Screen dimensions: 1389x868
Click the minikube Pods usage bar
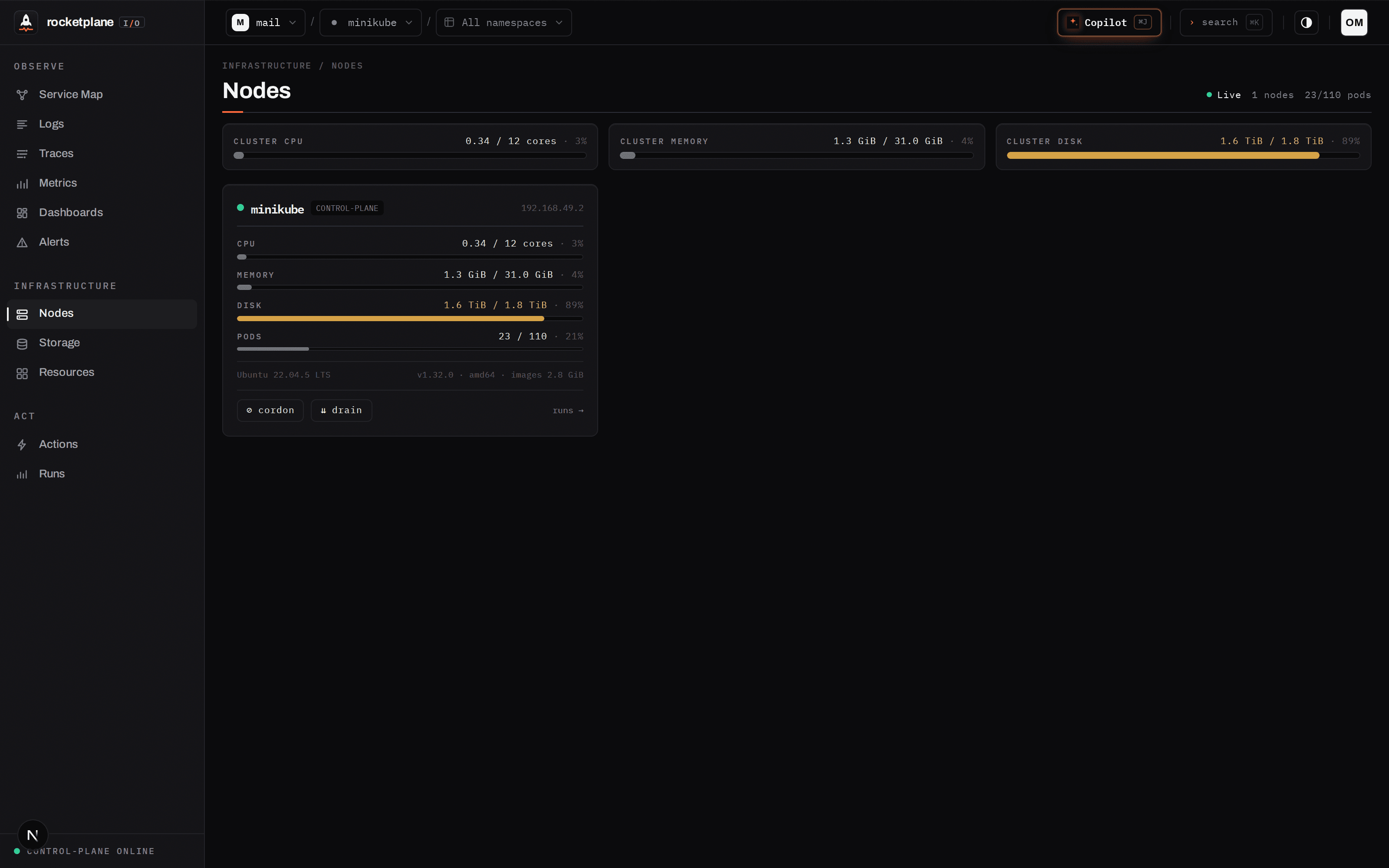click(410, 349)
